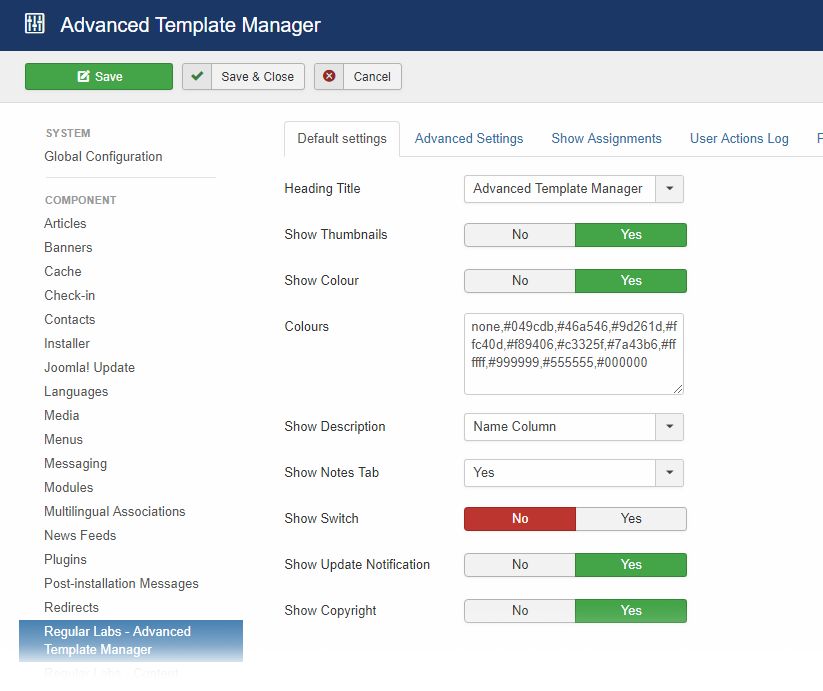Set Show Update Notification to No

[520, 565]
